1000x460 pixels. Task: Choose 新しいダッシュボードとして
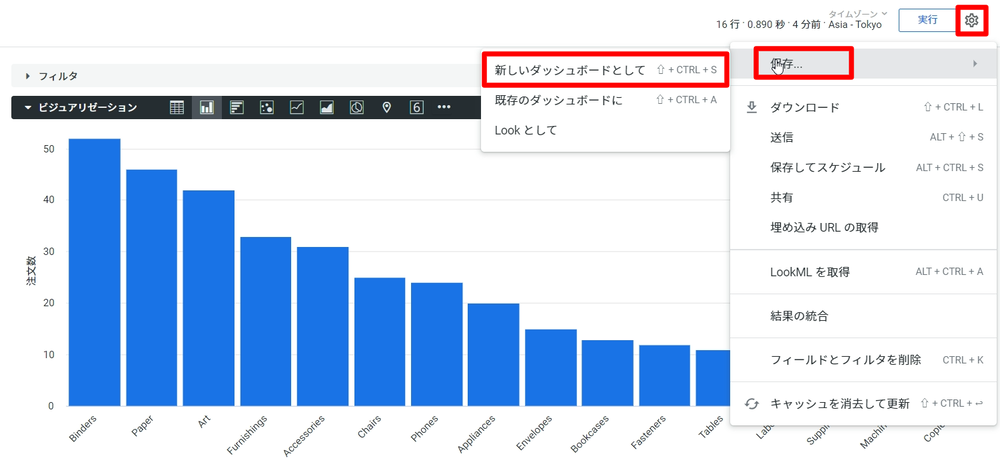605,70
